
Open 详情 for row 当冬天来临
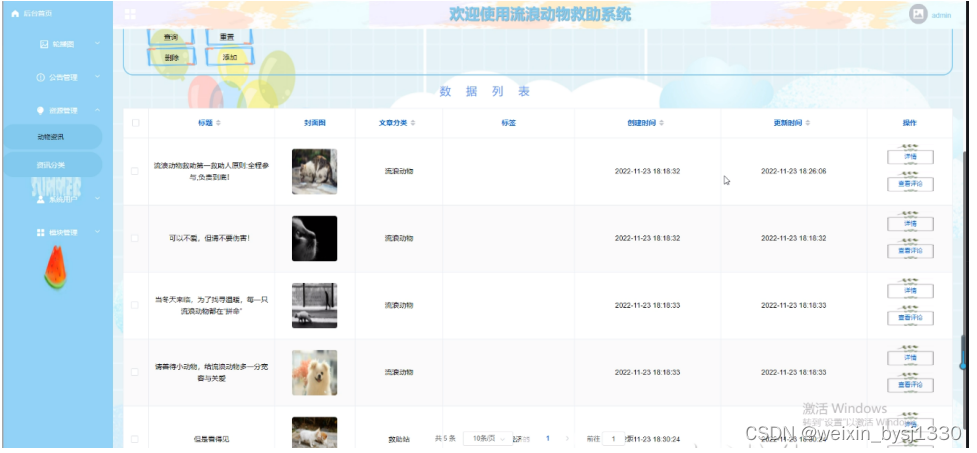point(910,291)
